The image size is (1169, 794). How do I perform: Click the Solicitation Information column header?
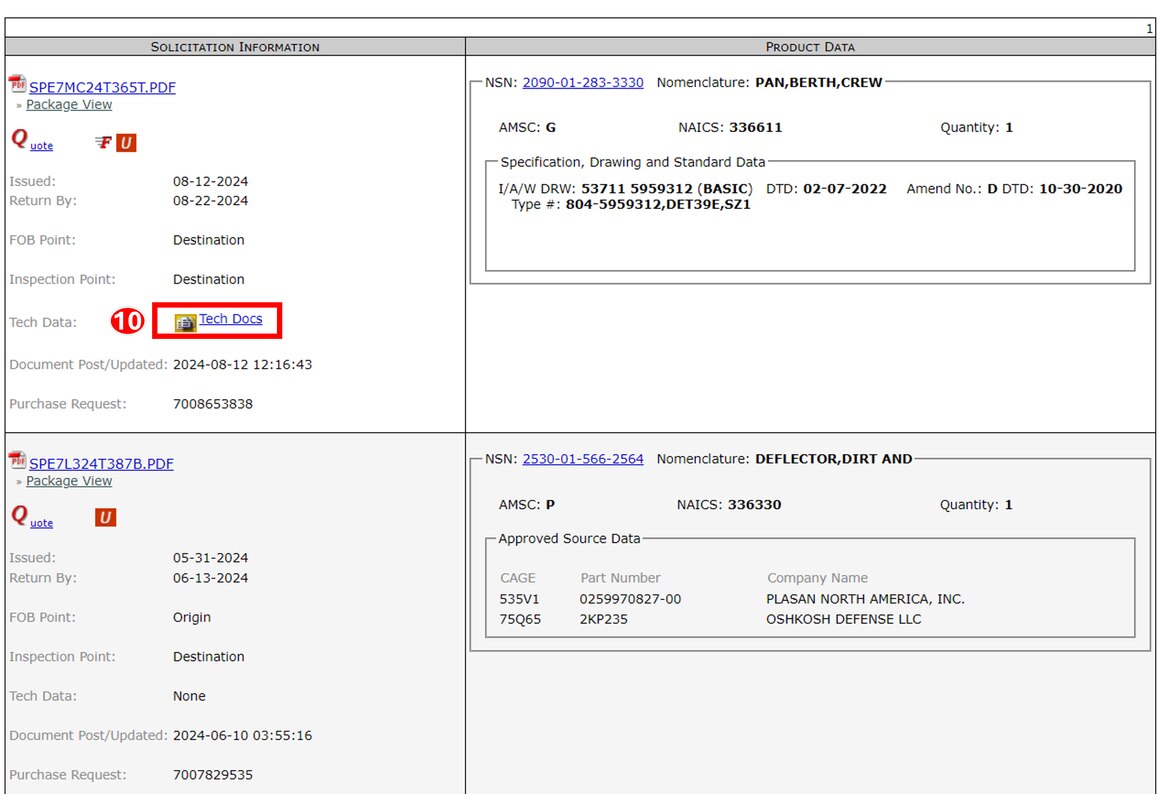tap(235, 47)
